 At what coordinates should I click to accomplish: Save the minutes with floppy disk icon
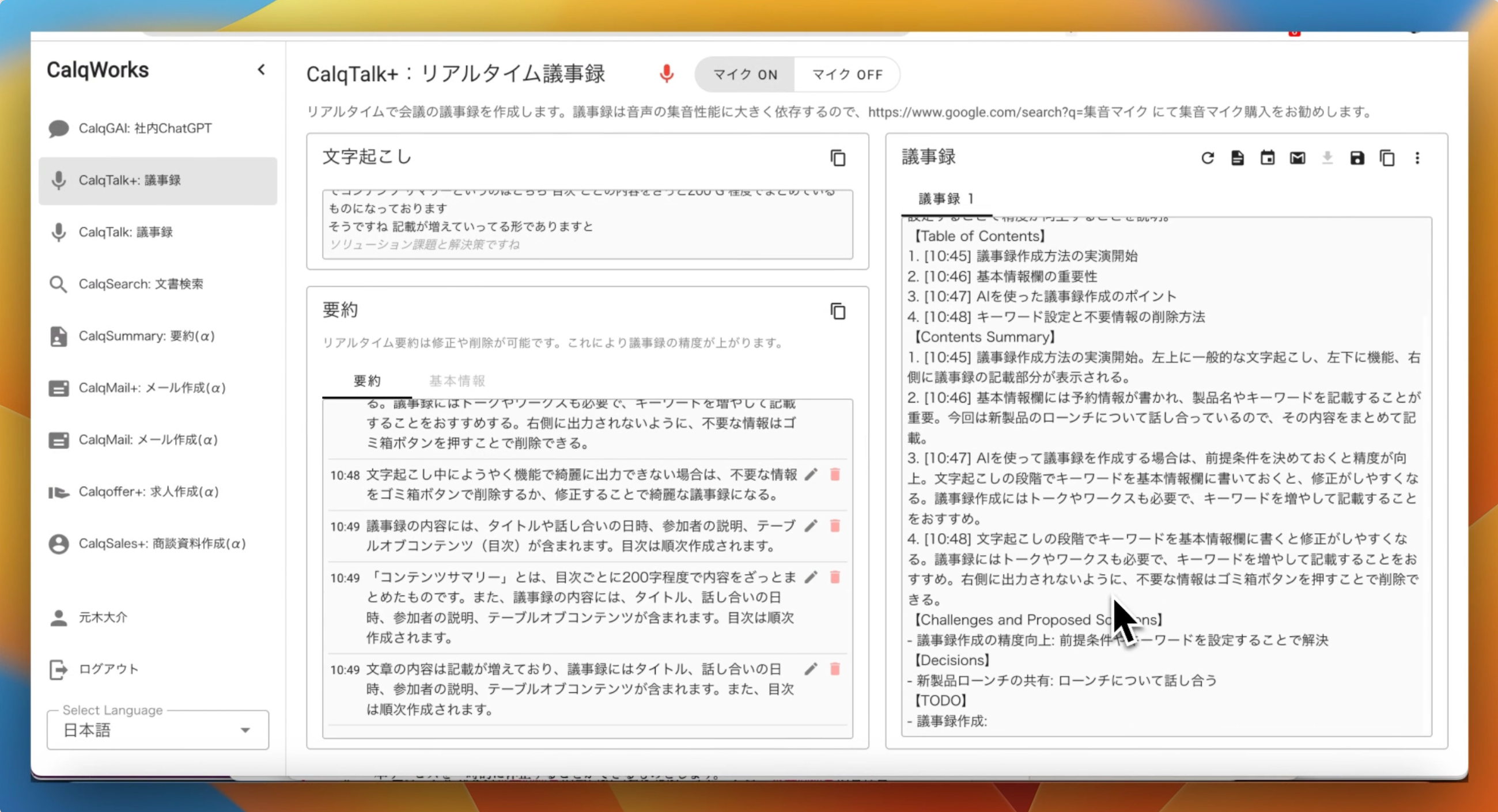[x=1357, y=158]
